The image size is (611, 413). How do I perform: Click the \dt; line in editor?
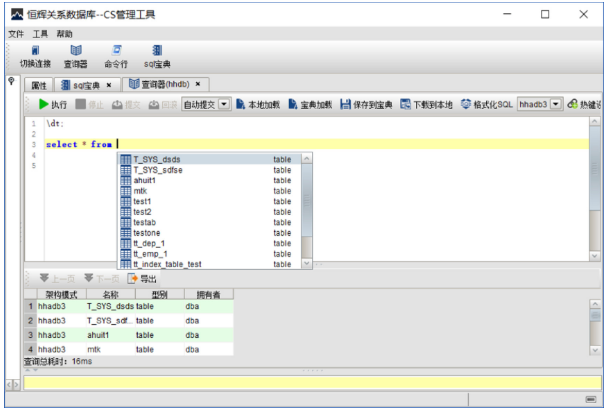click(x=55, y=124)
